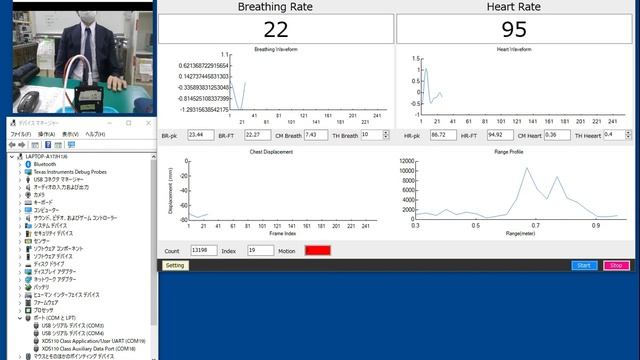This screenshot has width=640, height=360.
Task: Click the TH Breath spinner arrows
Action: pos(386,135)
